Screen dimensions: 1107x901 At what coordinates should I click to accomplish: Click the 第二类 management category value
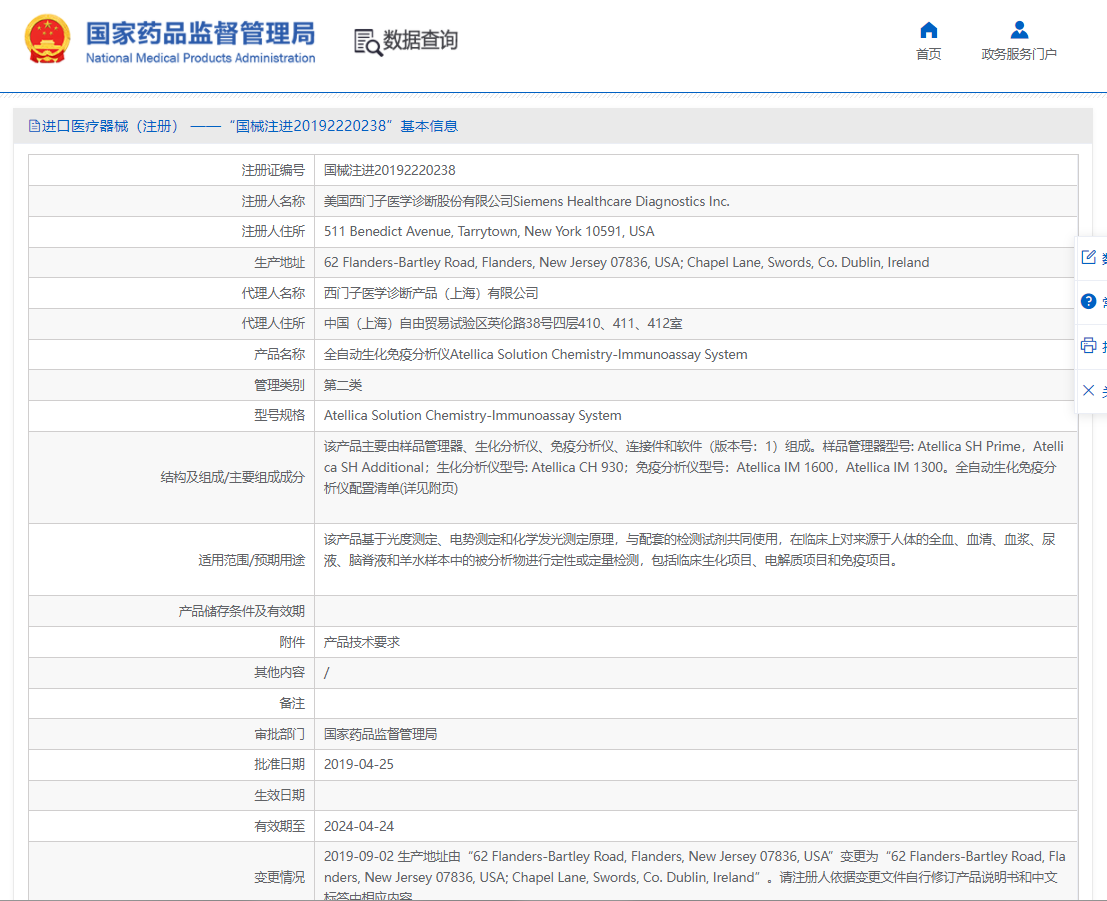(x=342, y=385)
